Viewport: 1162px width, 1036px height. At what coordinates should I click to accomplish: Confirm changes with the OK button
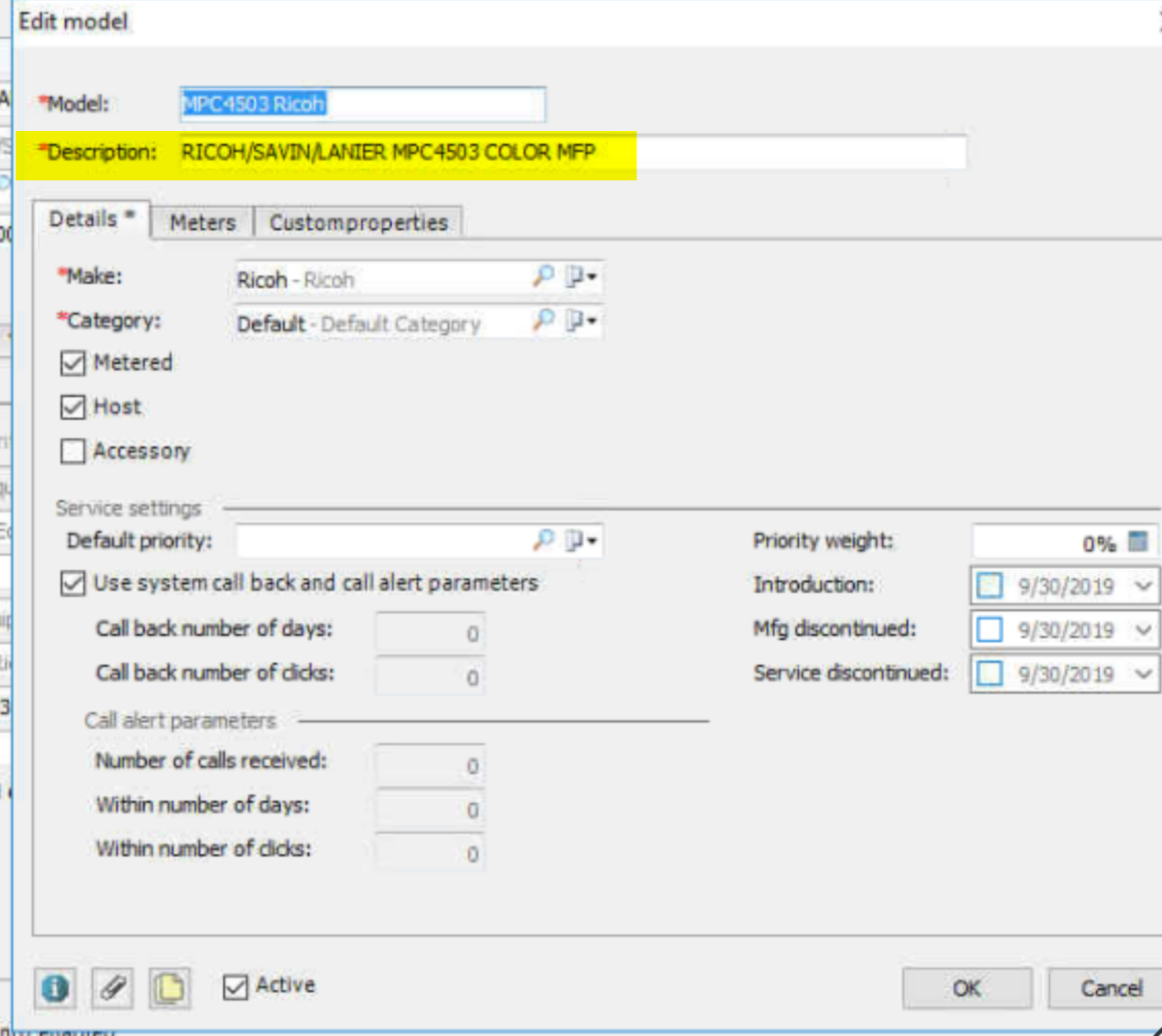point(967,988)
